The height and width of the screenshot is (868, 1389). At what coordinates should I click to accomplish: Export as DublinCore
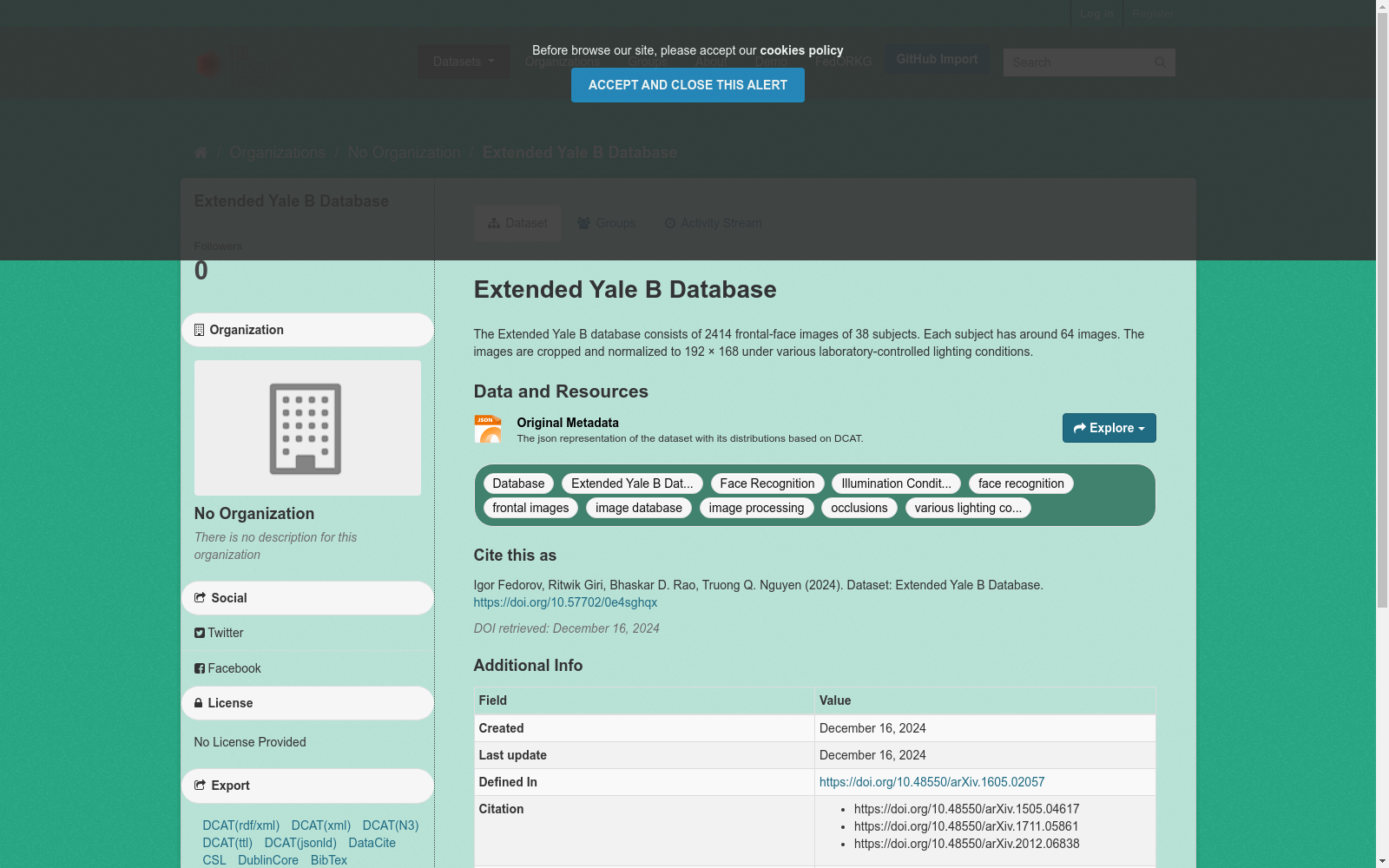coord(268,860)
